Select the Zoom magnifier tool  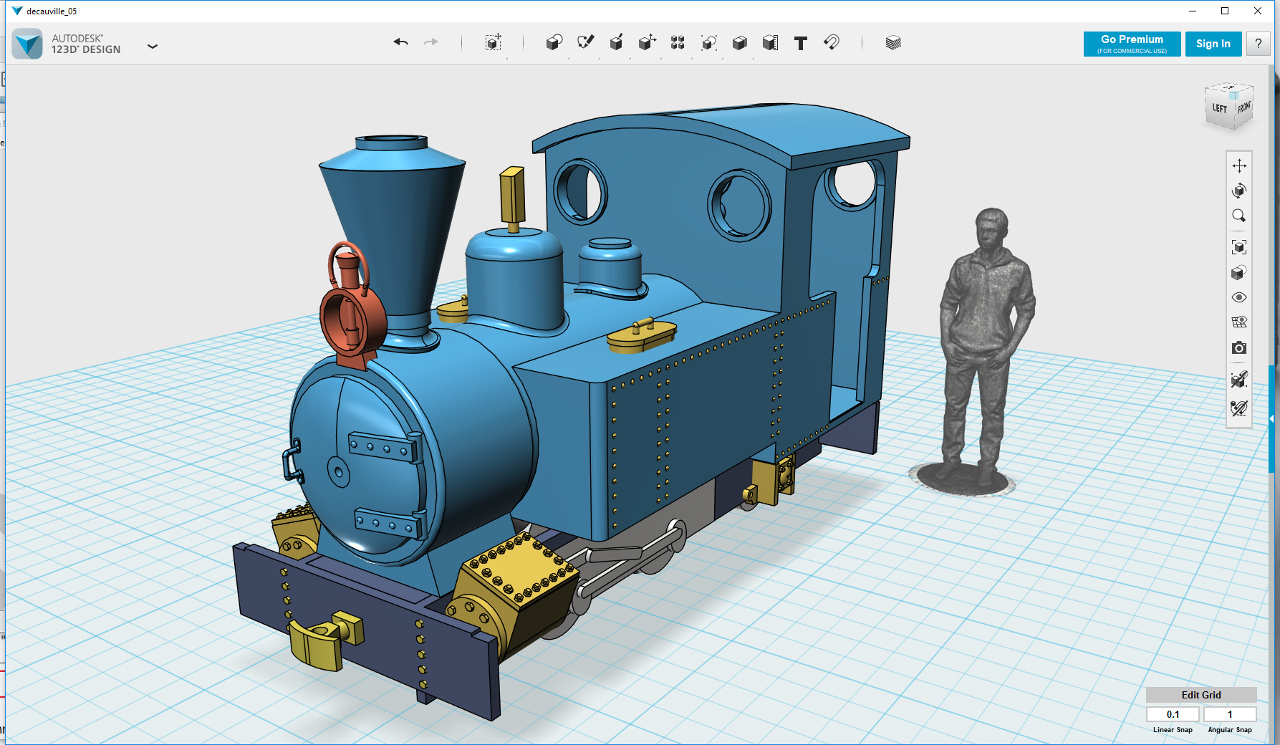tap(1239, 216)
